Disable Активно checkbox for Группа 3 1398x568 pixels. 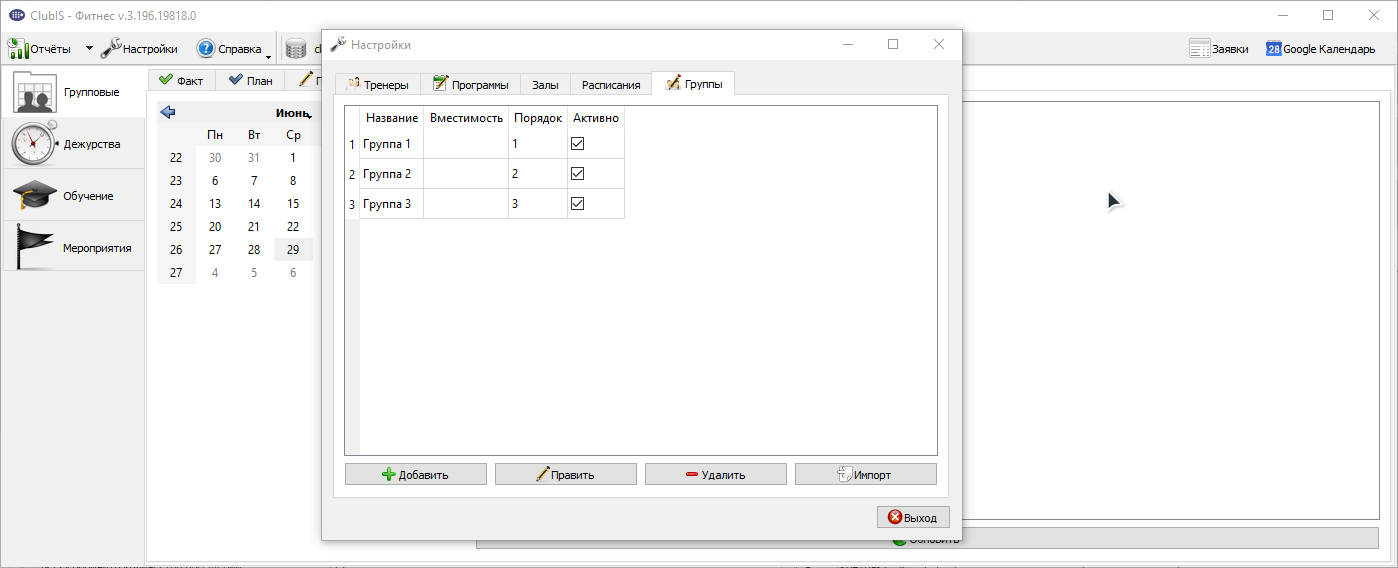coord(577,204)
